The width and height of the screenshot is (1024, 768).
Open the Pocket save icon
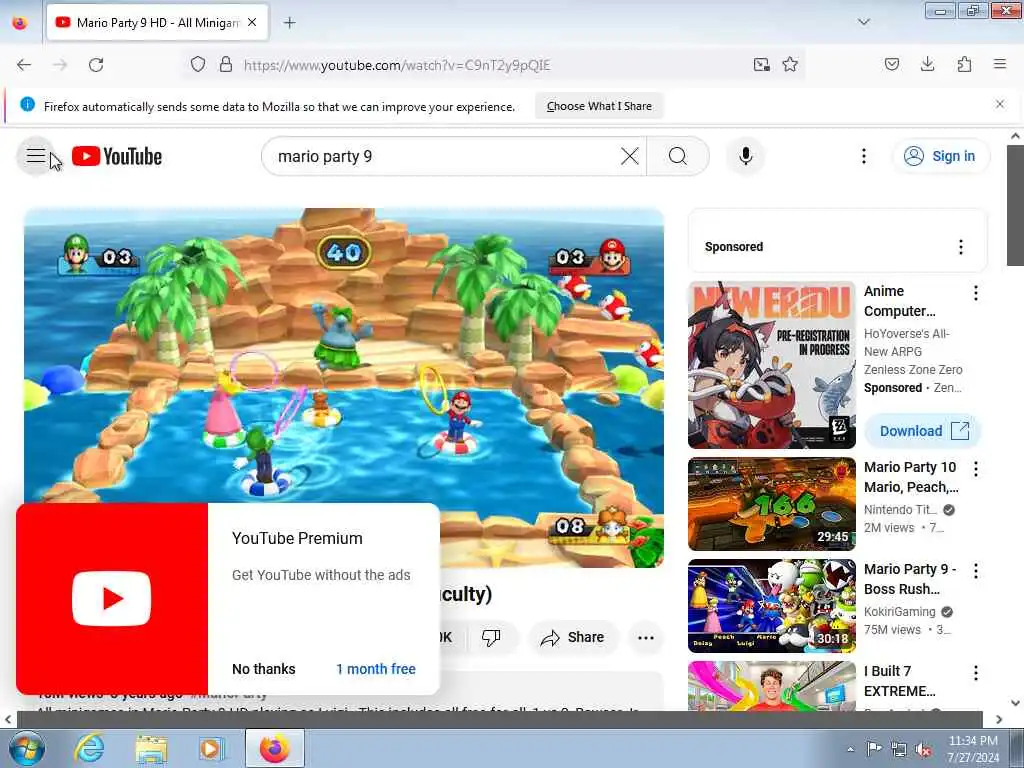pos(891,64)
